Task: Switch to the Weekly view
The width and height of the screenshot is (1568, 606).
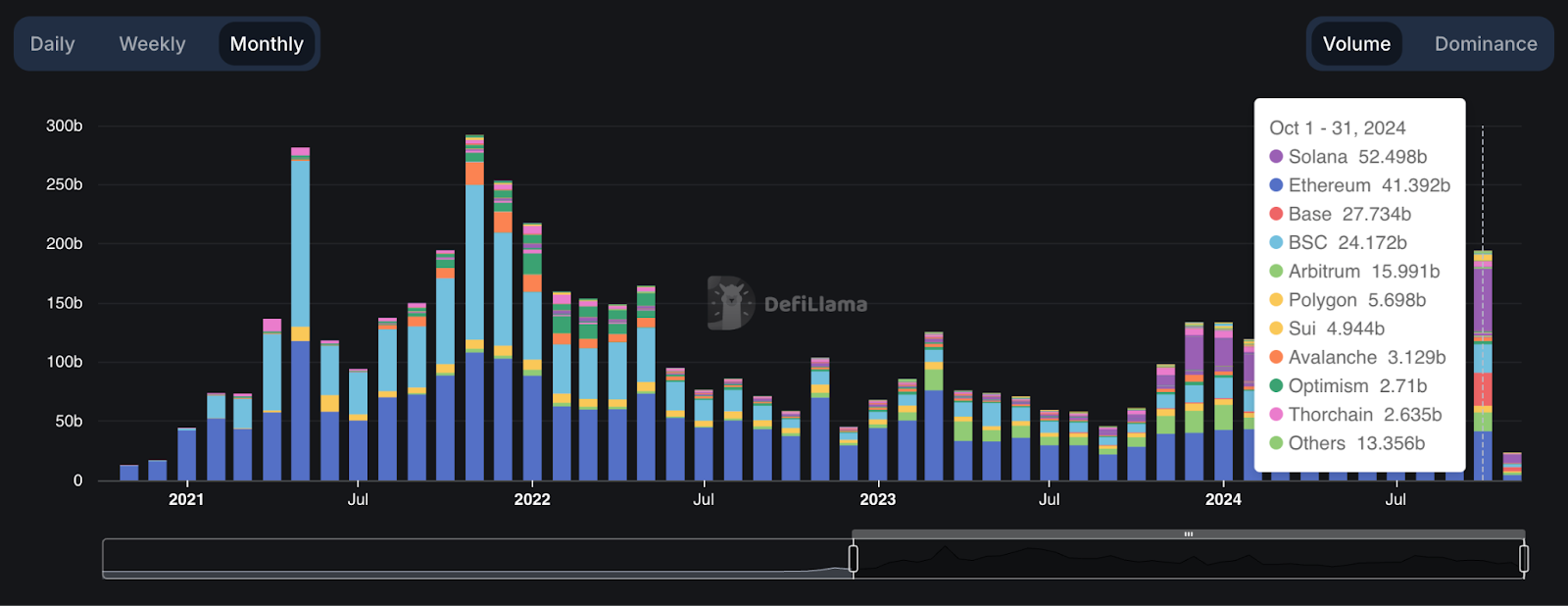Action: (152, 44)
